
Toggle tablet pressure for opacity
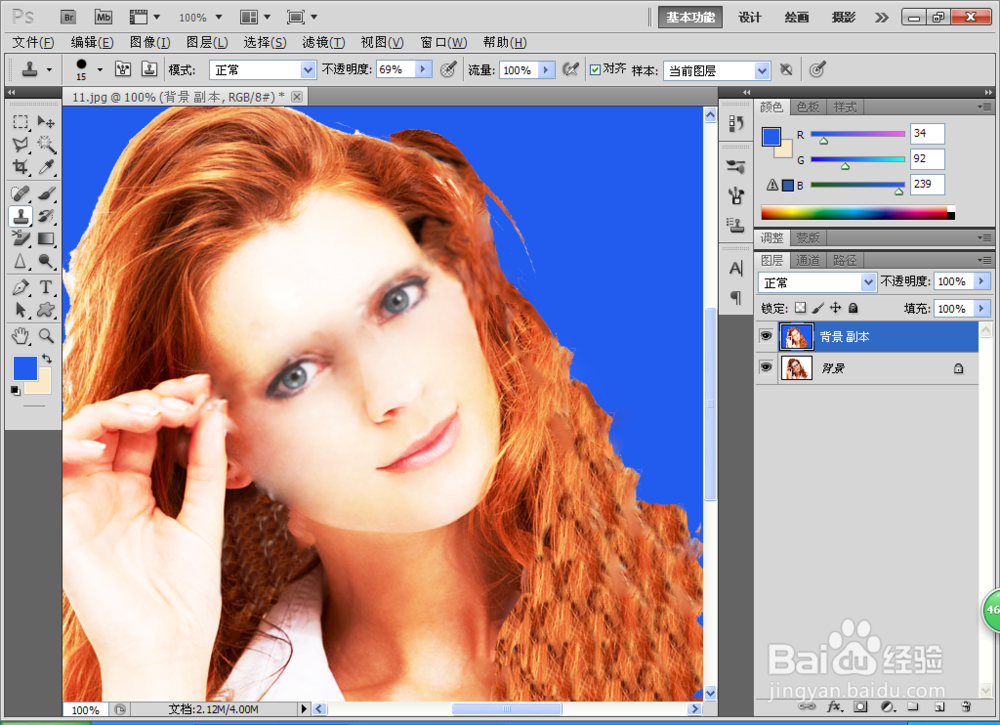click(448, 70)
